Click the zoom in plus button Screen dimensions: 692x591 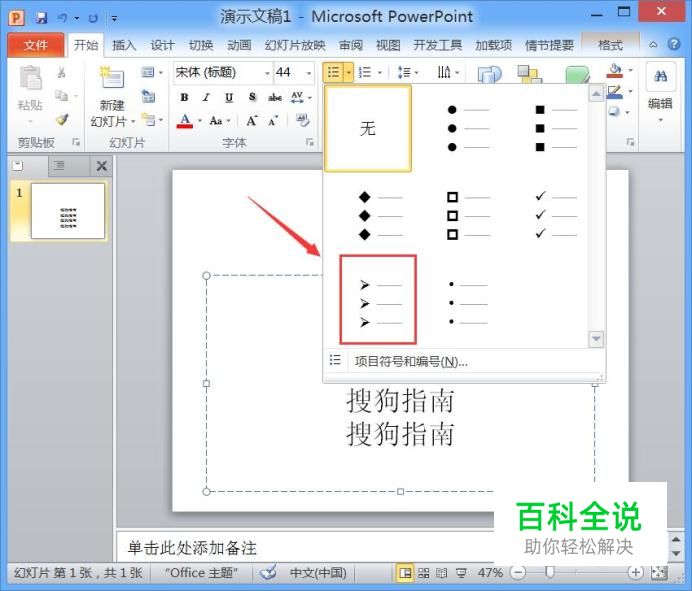click(x=636, y=573)
